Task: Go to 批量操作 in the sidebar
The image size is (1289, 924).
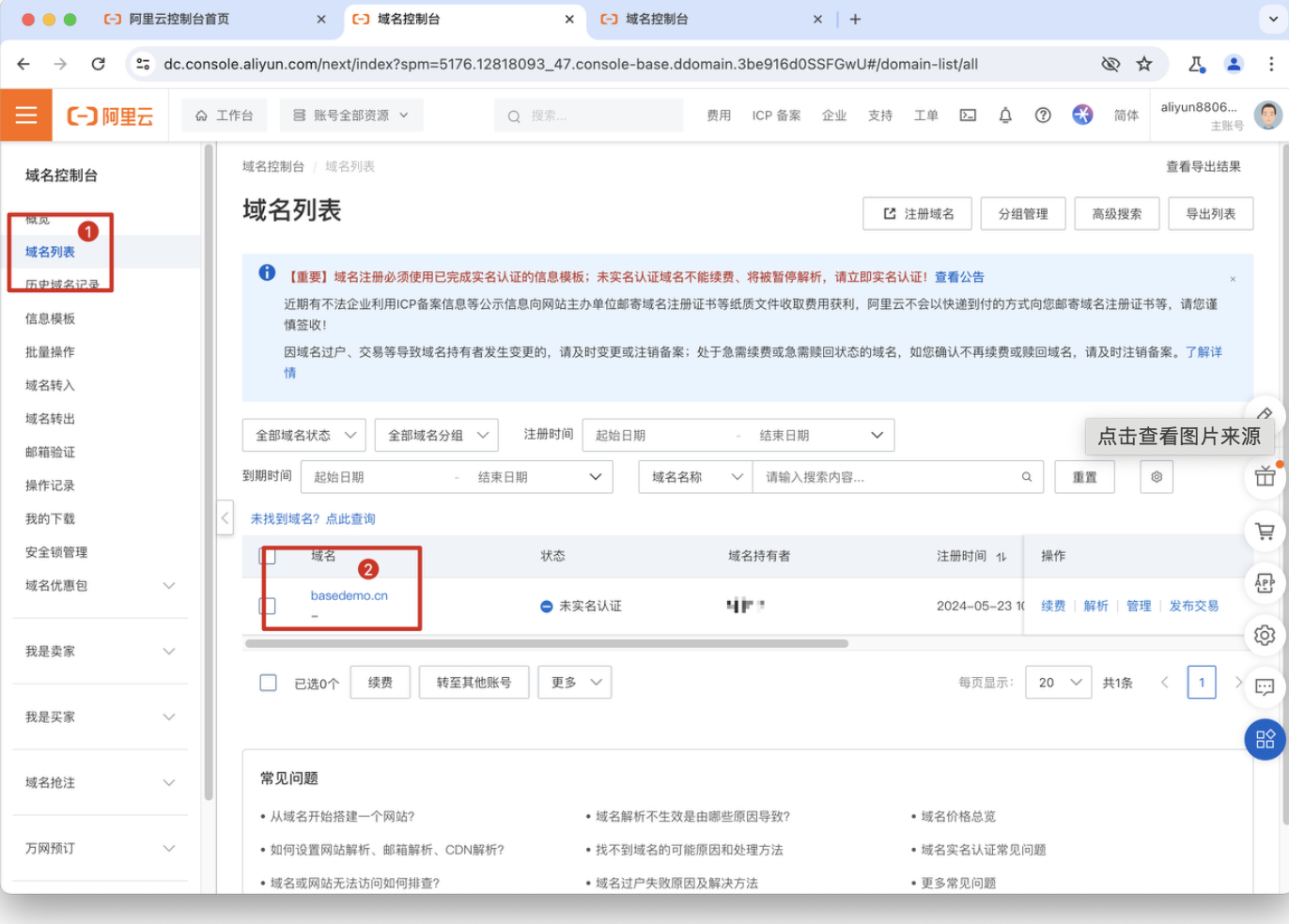Action: (51, 352)
